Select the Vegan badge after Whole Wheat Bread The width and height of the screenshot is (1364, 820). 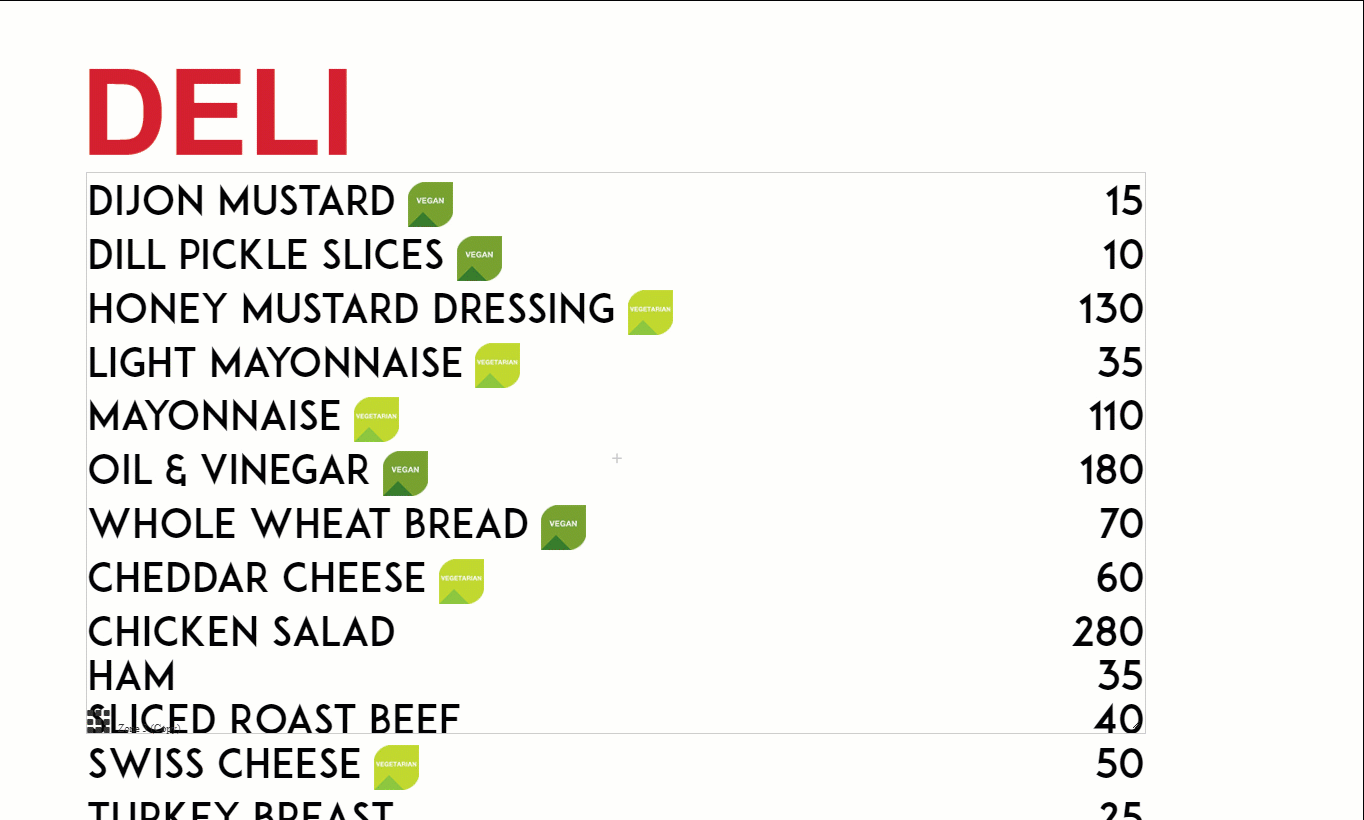563,527
